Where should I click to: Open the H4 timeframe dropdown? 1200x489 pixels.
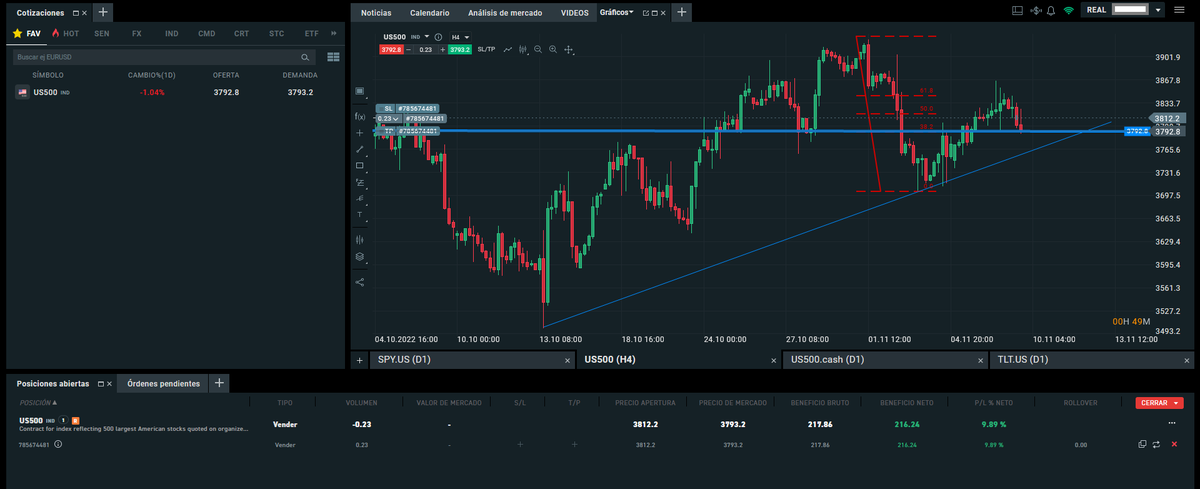pyautogui.click(x=460, y=37)
